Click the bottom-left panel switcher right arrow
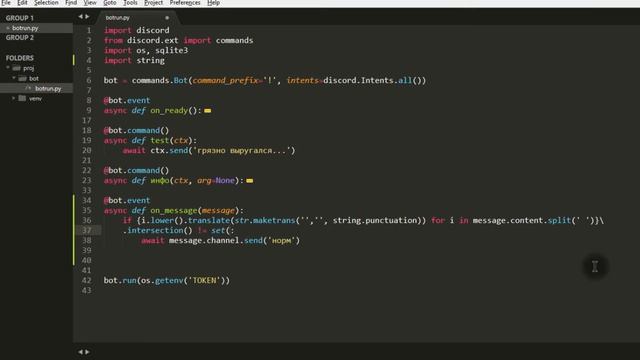Screen dimensions: 640x360 tap(87, 352)
